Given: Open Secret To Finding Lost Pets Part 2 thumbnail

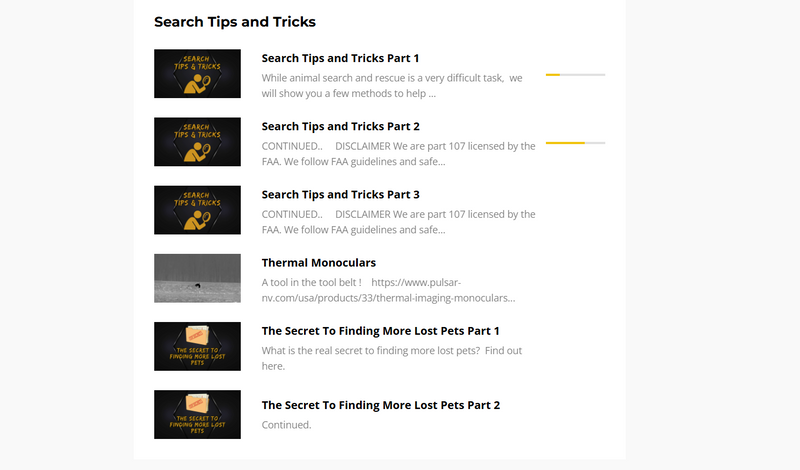Looking at the screenshot, I should click(x=197, y=414).
